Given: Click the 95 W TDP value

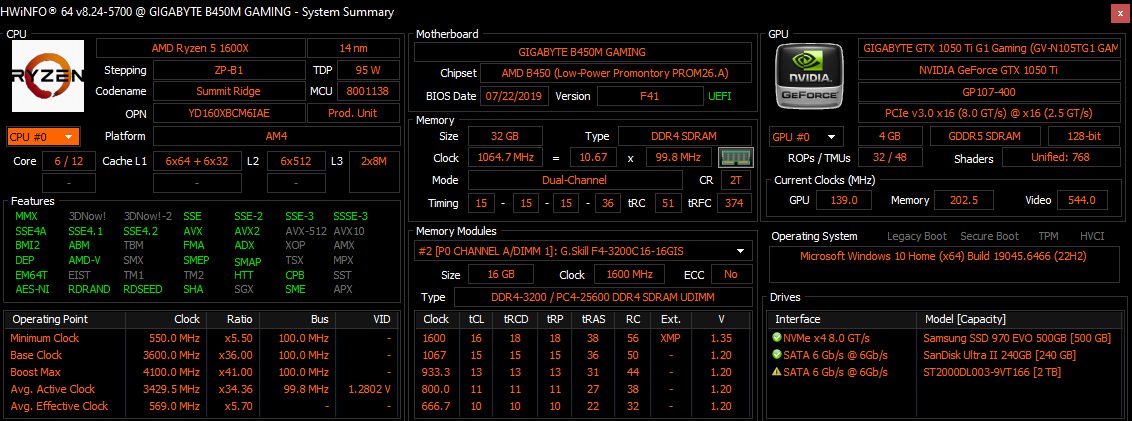Looking at the screenshot, I should point(367,70).
